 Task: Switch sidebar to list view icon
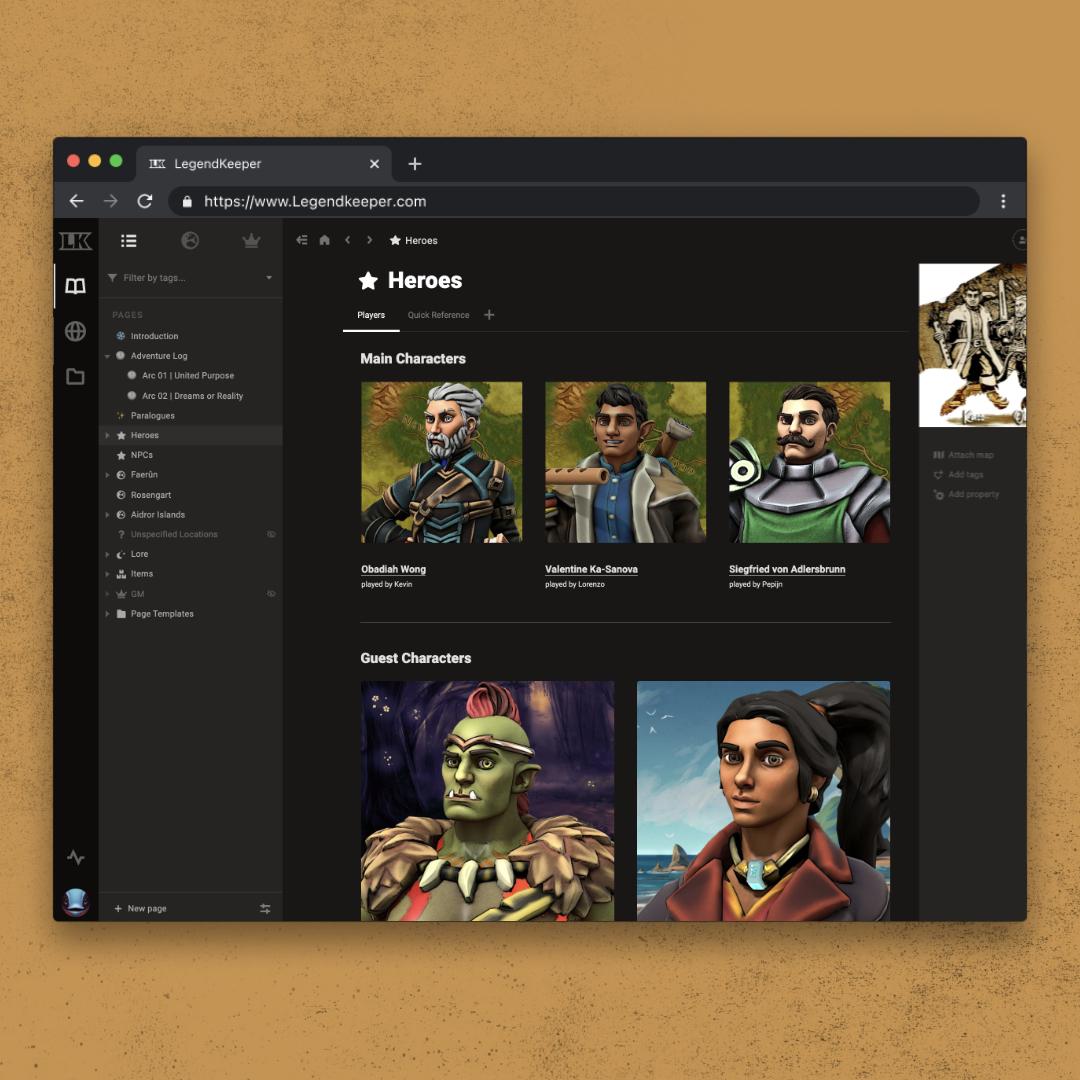[129, 240]
